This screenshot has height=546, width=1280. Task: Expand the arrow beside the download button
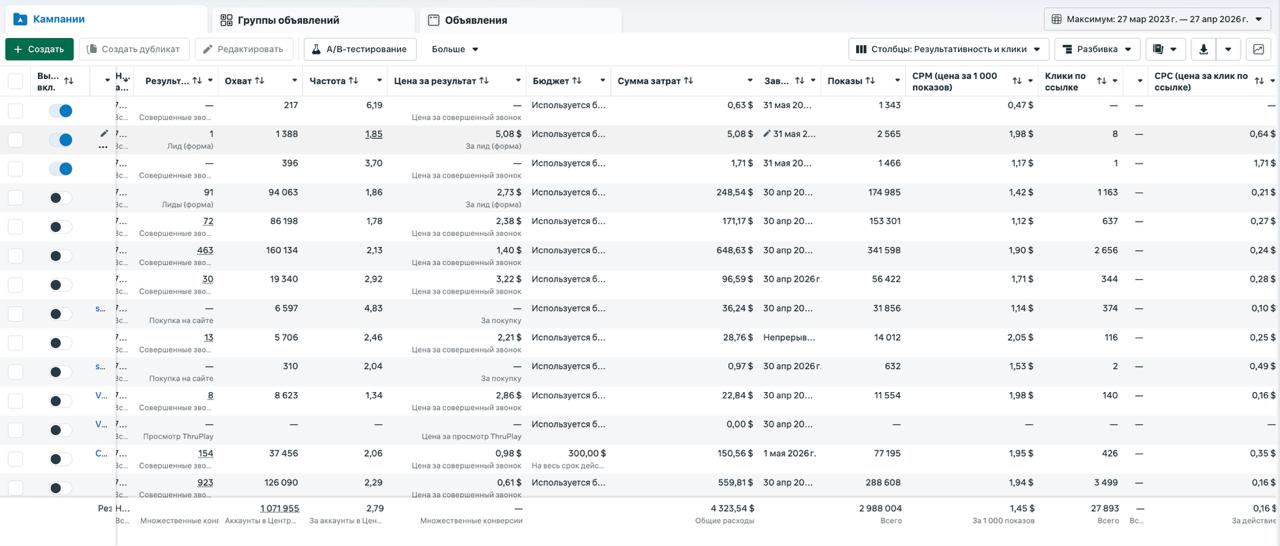(x=1229, y=49)
